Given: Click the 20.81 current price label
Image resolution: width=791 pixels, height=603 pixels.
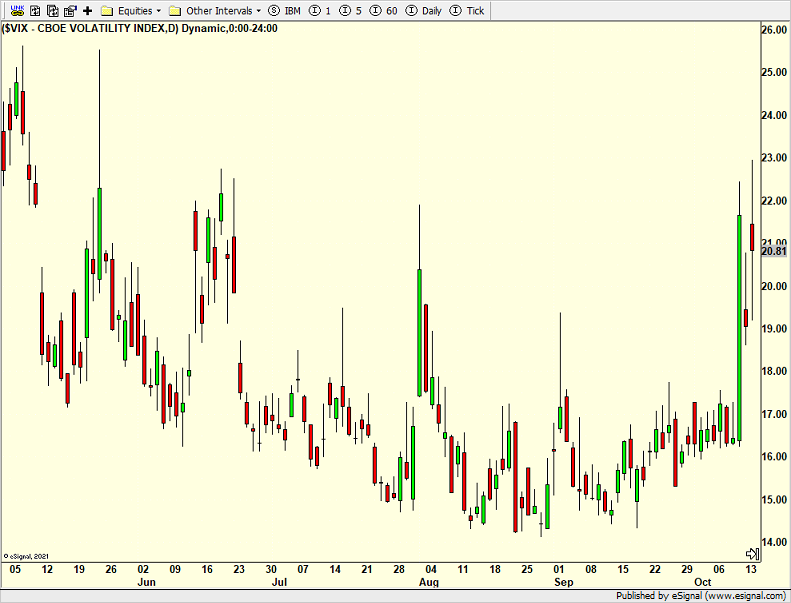Looking at the screenshot, I should (x=774, y=251).
